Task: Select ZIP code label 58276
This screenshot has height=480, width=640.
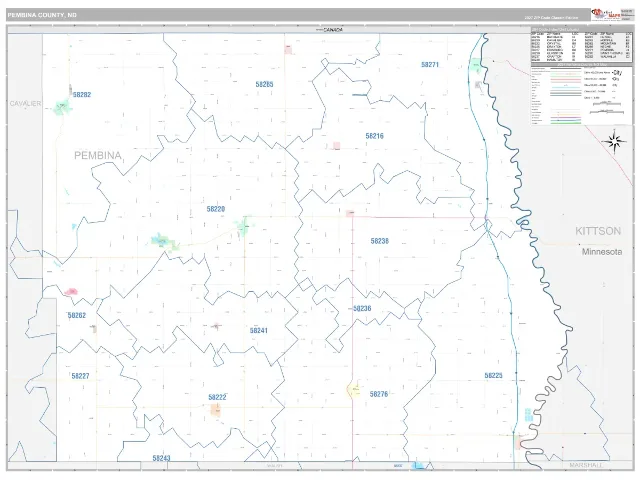Action: [x=379, y=394]
